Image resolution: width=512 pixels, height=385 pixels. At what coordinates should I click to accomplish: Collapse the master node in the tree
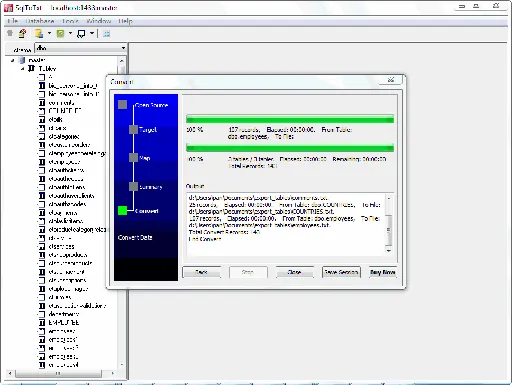[13, 60]
